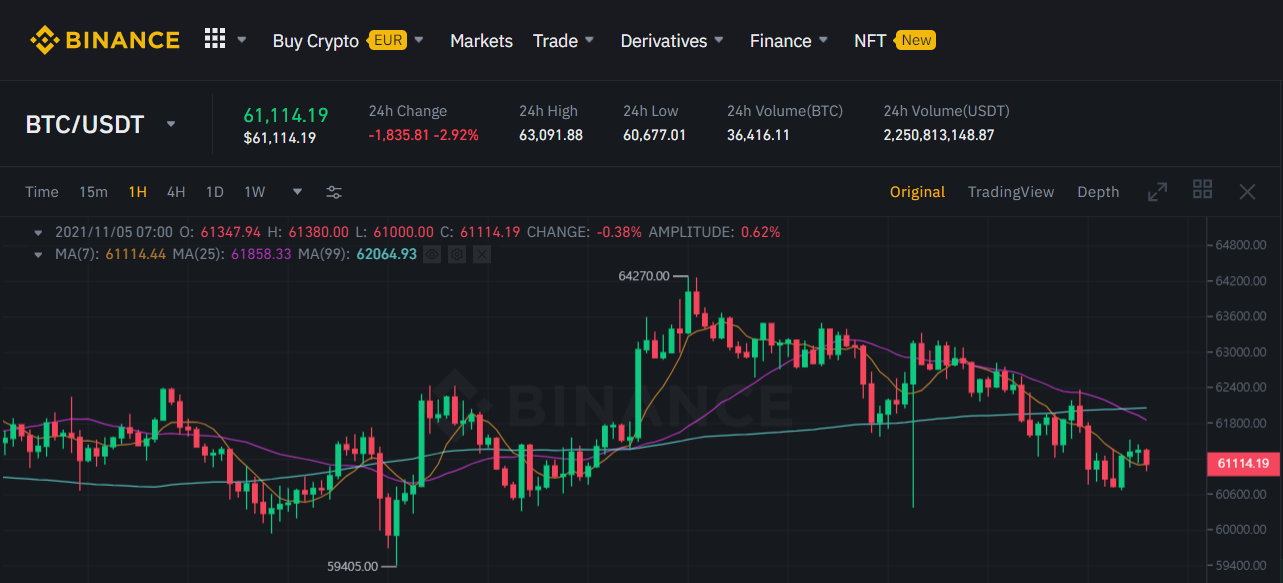Expand the arrow next to the apps grid
Viewport: 1283px width, 583px height.
click(x=242, y=41)
